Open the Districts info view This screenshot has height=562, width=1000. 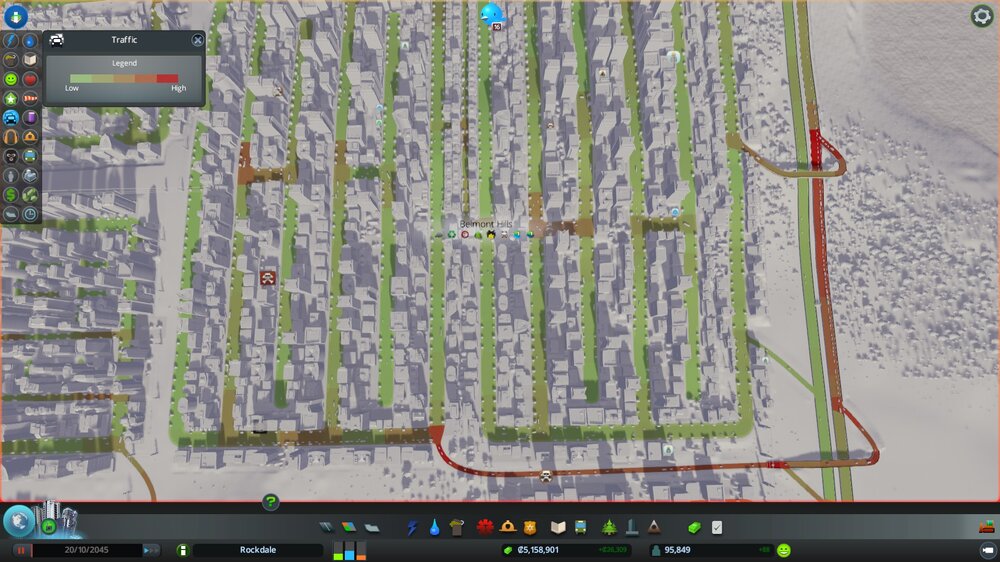pos(11,214)
